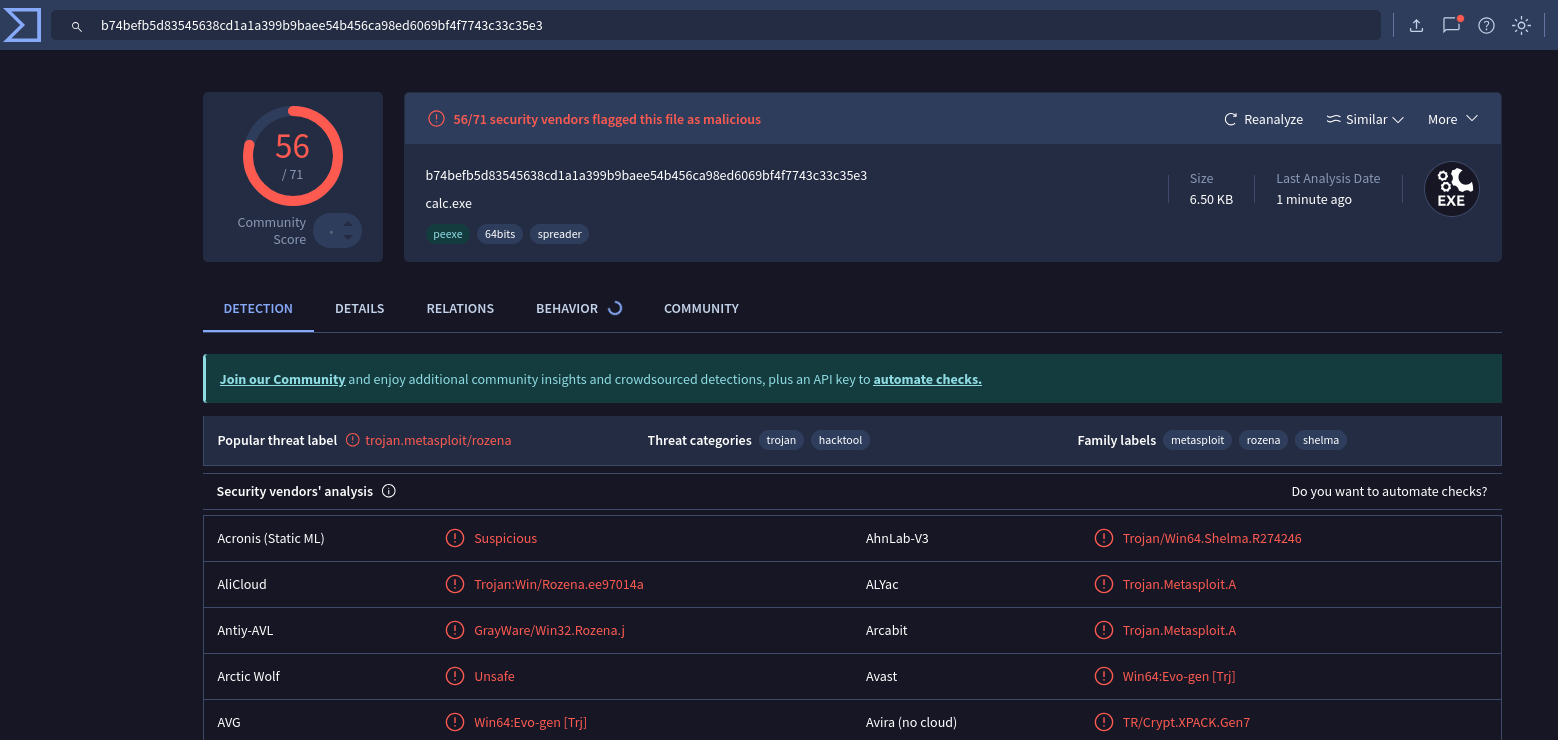Click the upload file icon in header
Image resolution: width=1558 pixels, height=740 pixels.
1416,26
